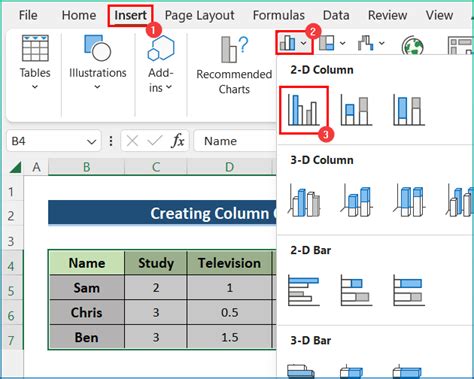Select 2-D Clustered Column chart
The height and width of the screenshot is (379, 474).
(304, 110)
